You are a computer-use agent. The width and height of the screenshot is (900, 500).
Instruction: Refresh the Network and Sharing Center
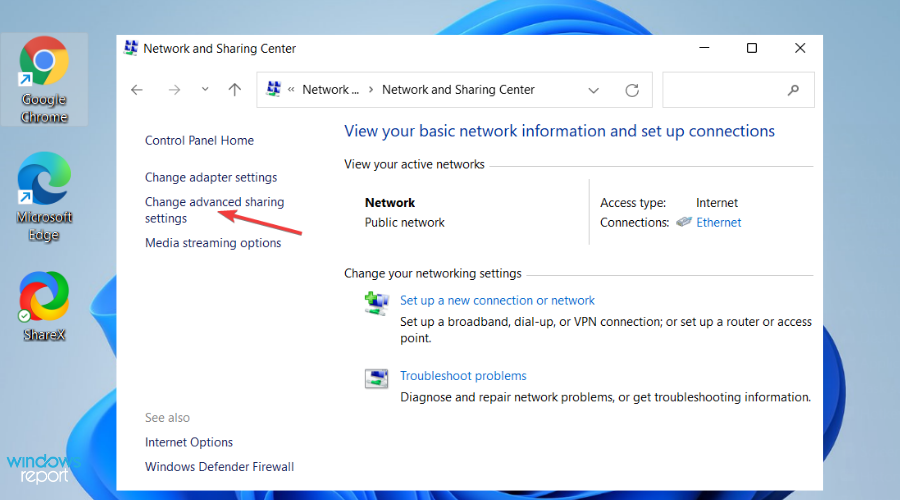tap(632, 90)
